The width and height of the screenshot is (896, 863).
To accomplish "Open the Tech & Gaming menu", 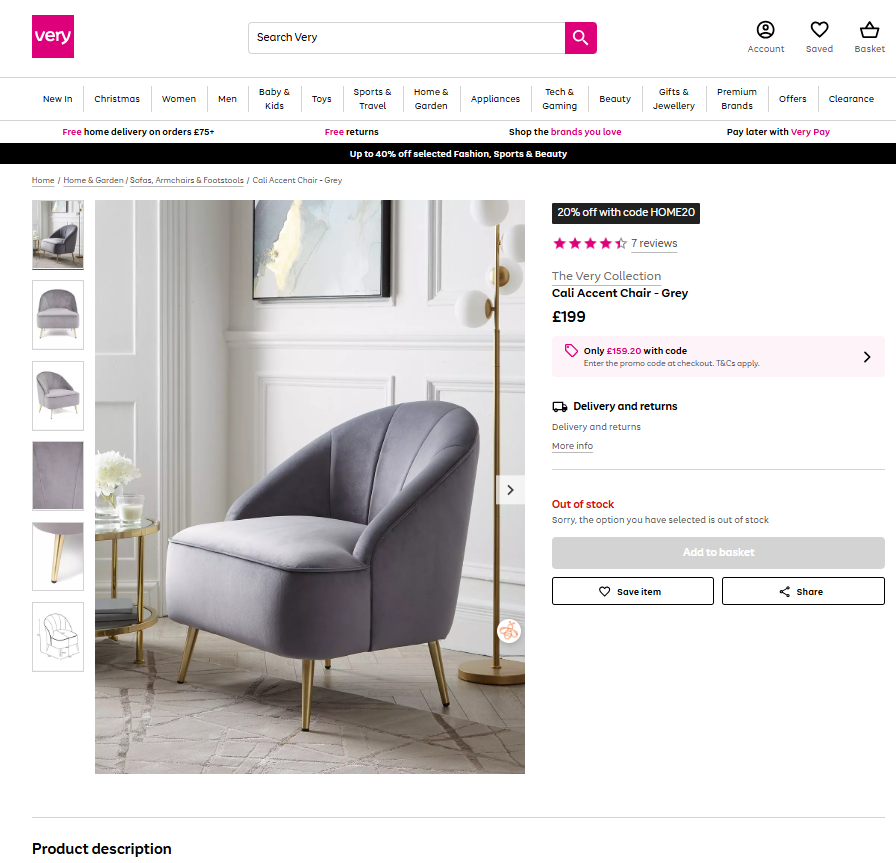I will click(x=559, y=99).
